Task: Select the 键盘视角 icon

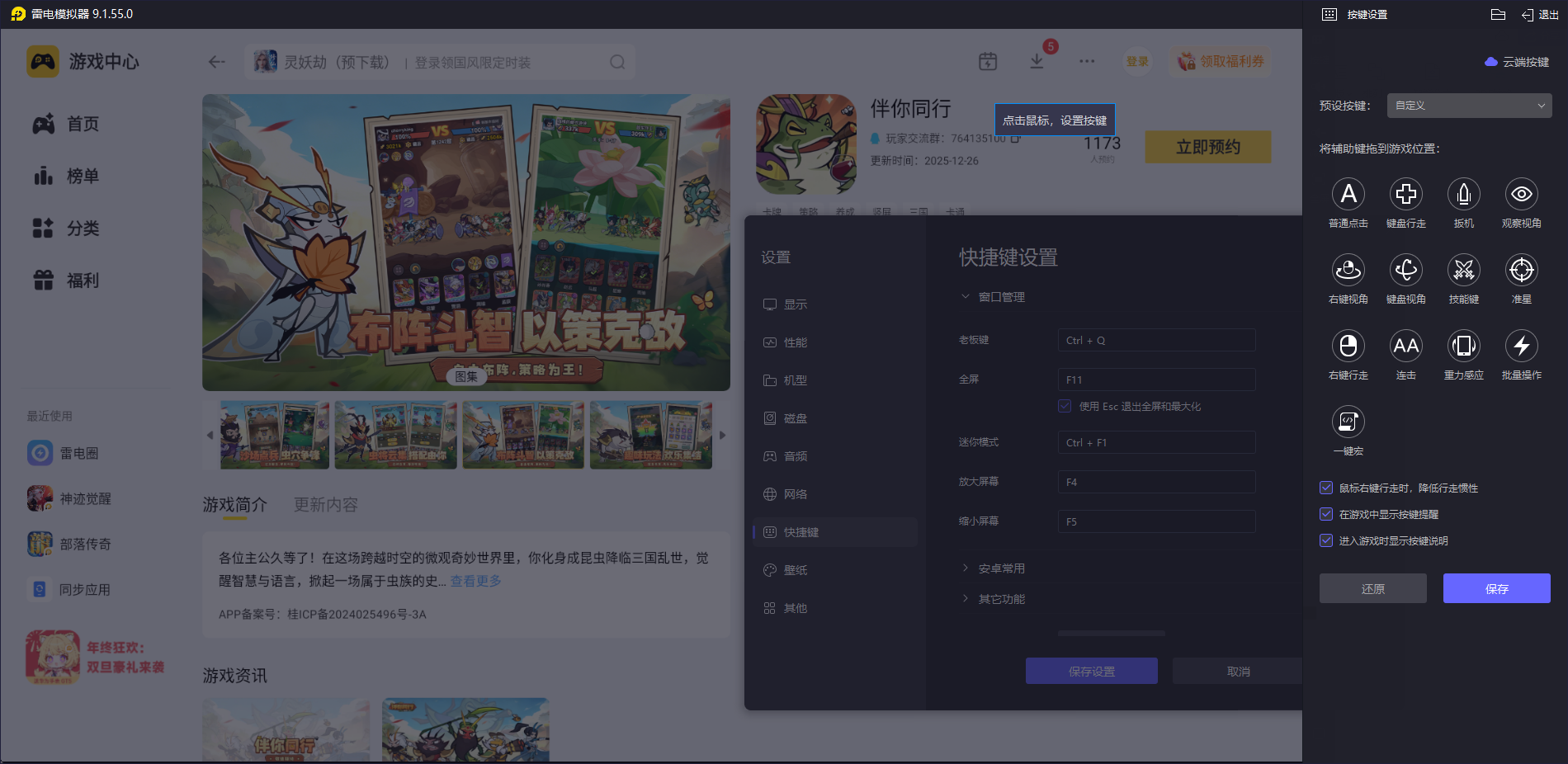Action: (x=1406, y=270)
